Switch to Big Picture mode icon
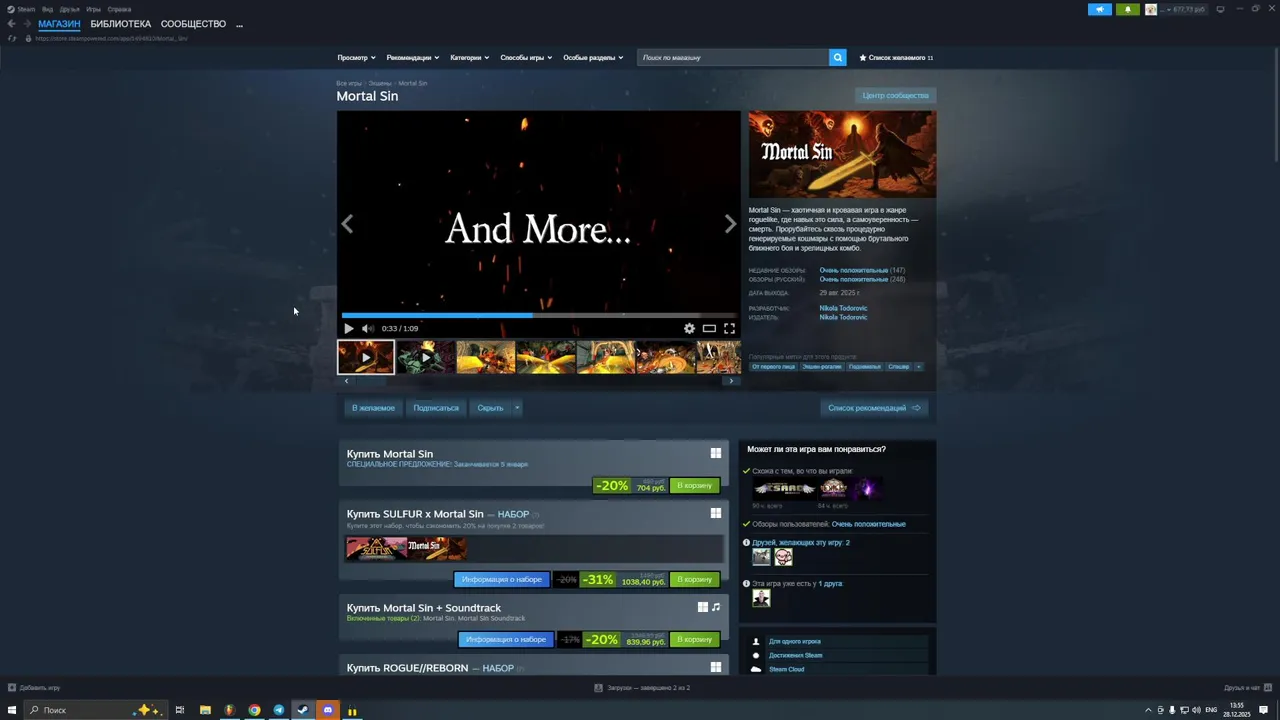The image size is (1280, 720). pos(1220,9)
